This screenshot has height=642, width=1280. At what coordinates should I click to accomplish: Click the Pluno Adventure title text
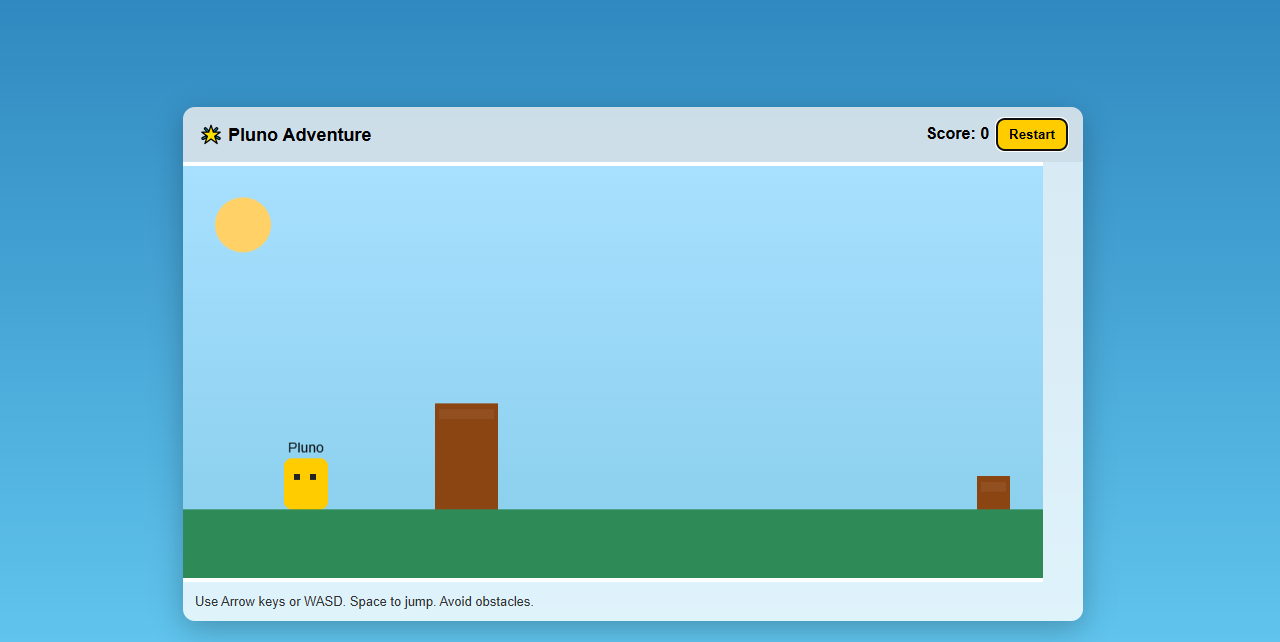[299, 135]
